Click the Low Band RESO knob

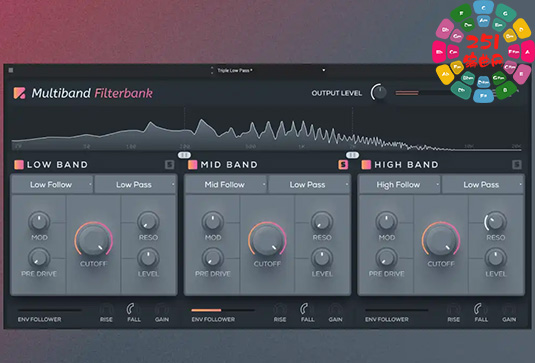pyautogui.click(x=148, y=221)
